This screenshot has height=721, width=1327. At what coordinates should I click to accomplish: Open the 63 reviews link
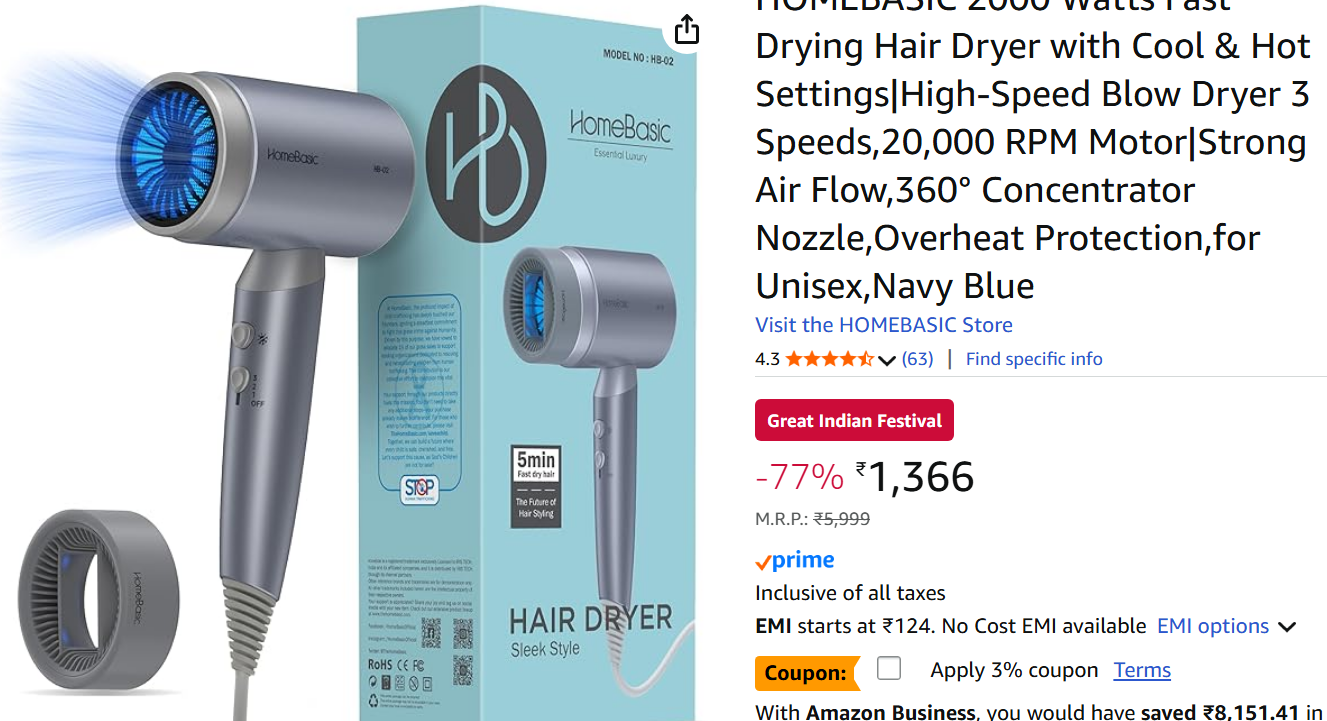pyautogui.click(x=917, y=359)
